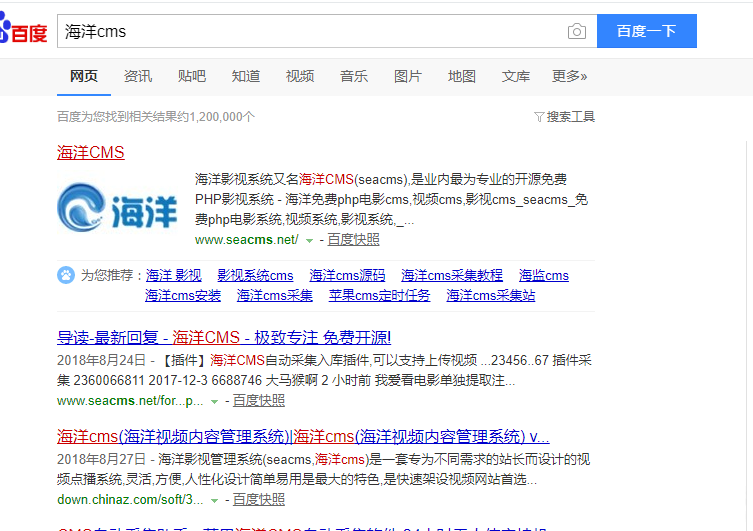The height and width of the screenshot is (531, 753).
Task: Expand dropdown arrow next to www.seacms.net/for...p...
Action: pos(215,401)
